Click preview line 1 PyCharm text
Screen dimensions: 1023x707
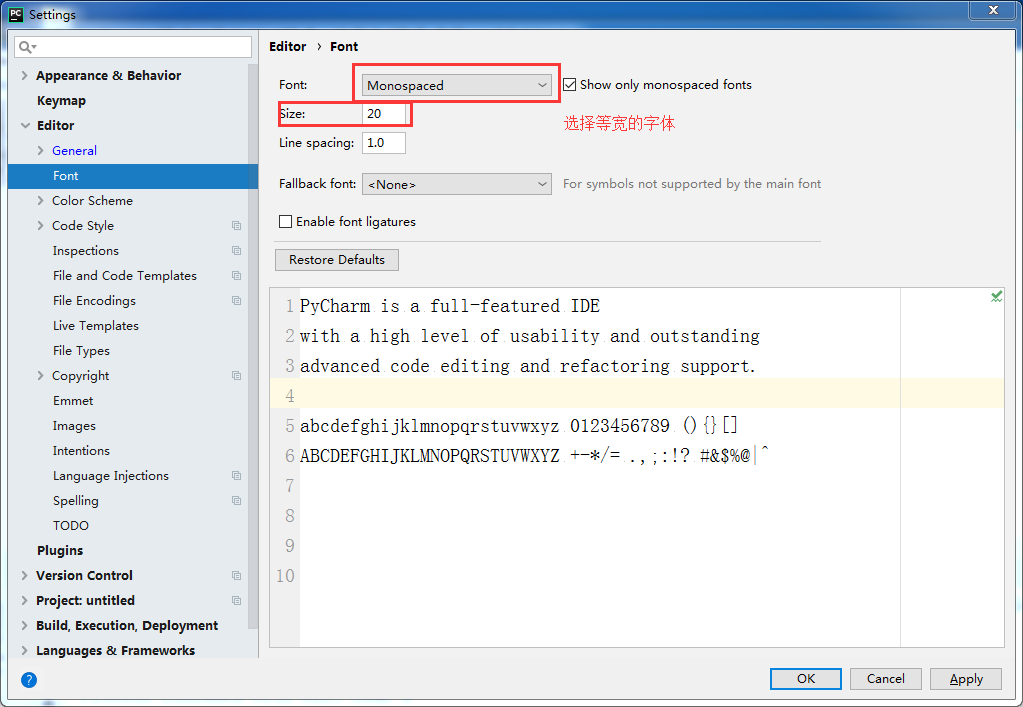tap(450, 306)
